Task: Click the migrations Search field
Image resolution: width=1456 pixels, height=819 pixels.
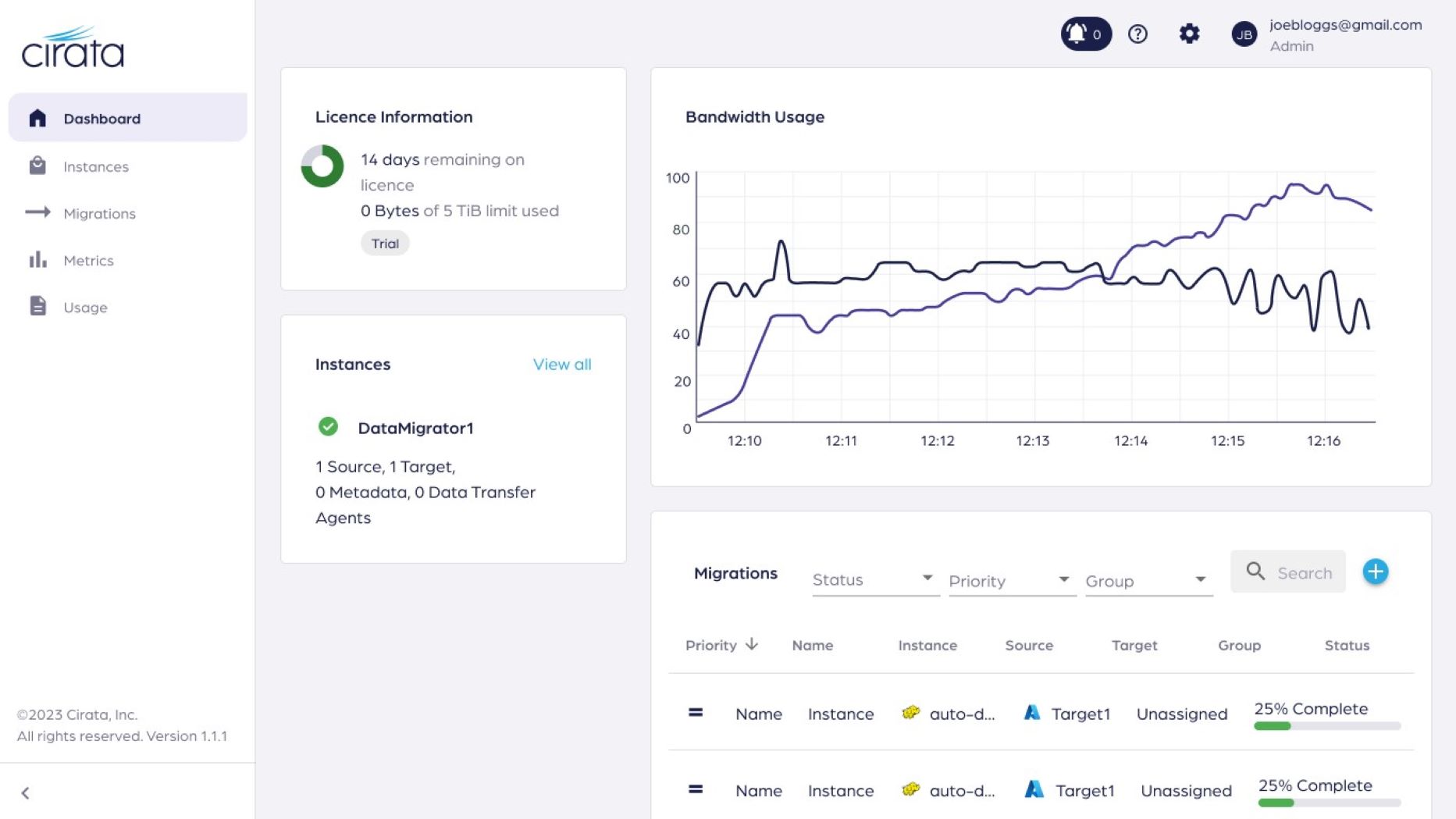Action: click(1303, 572)
